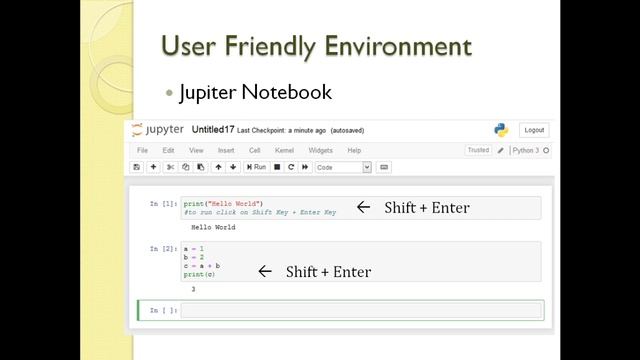The width and height of the screenshot is (640, 360).
Task: Open the command palette keyboard icon
Action: 384,167
